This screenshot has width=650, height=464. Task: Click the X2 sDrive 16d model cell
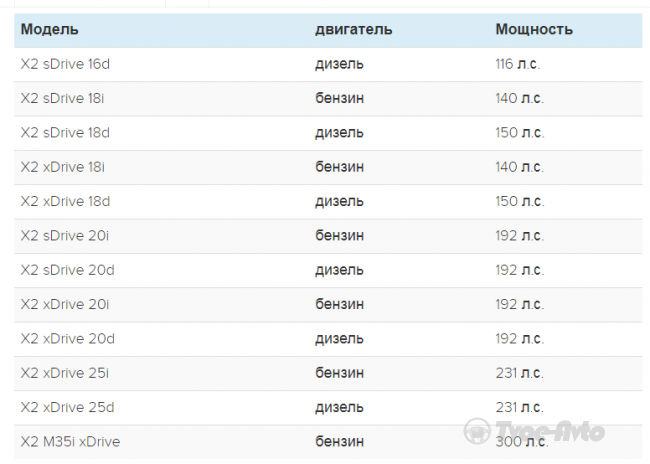(x=65, y=64)
